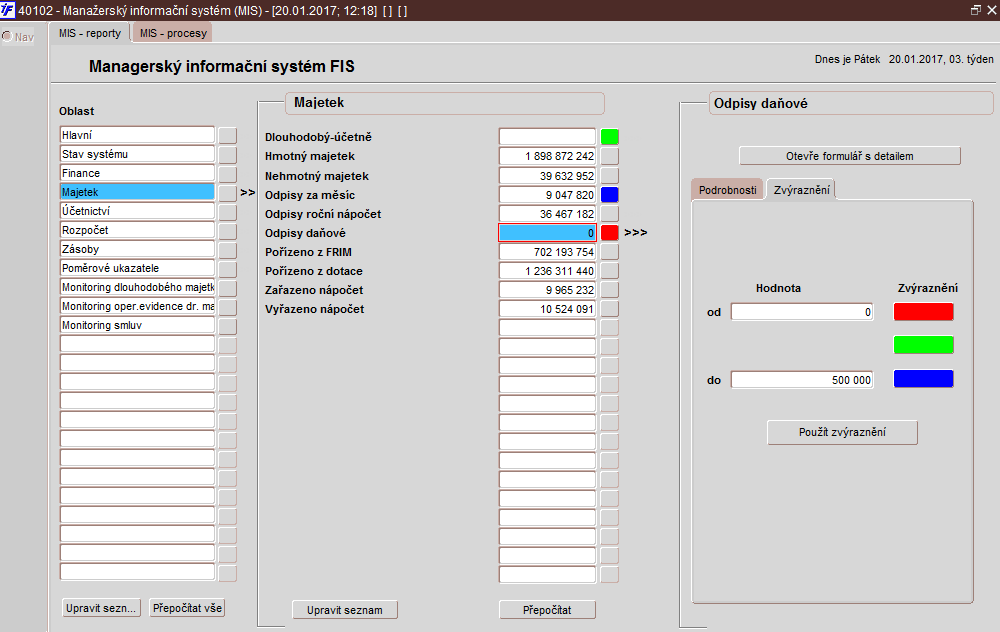Click small button next to Finance area

(x=228, y=173)
